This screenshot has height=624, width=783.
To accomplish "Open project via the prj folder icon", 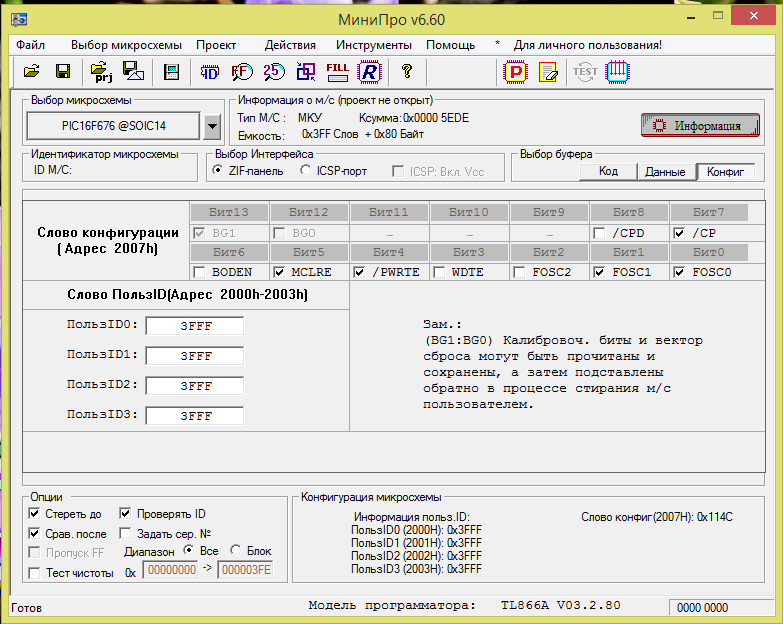I will pos(102,72).
